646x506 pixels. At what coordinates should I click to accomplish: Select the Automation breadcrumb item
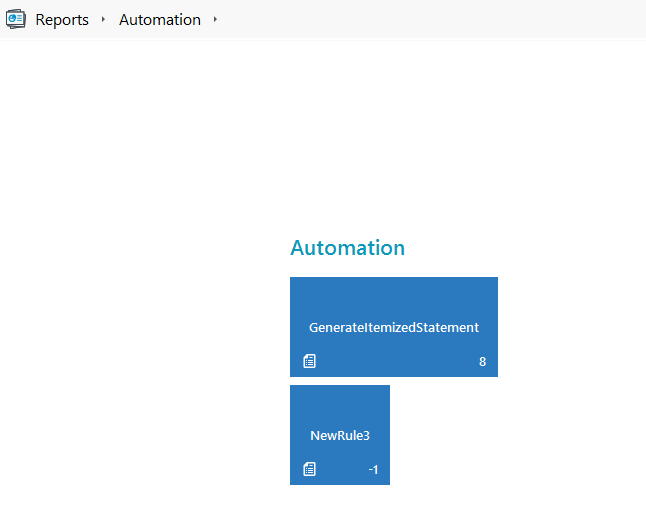coord(160,20)
